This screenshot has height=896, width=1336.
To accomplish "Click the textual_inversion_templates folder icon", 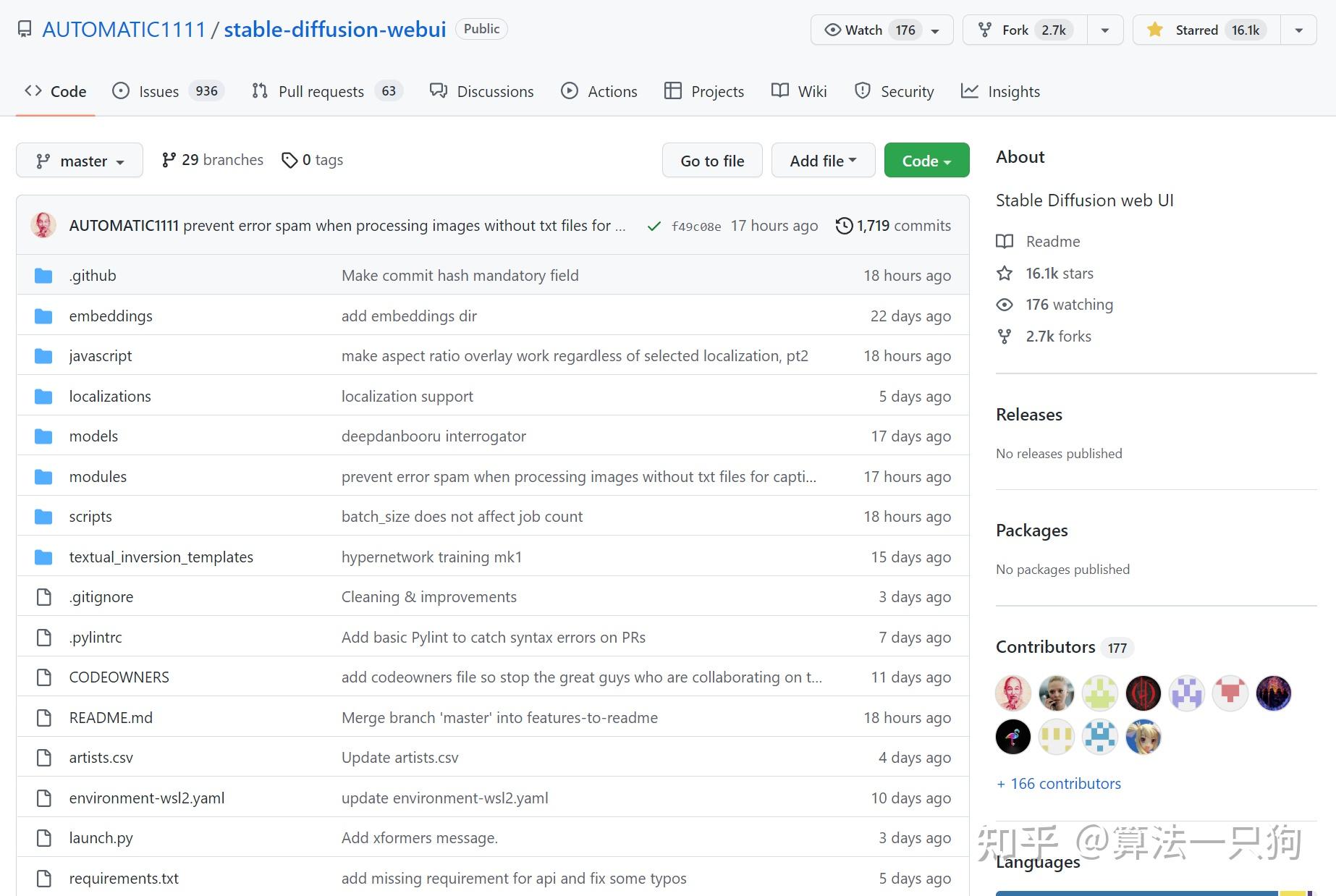I will (x=43, y=557).
